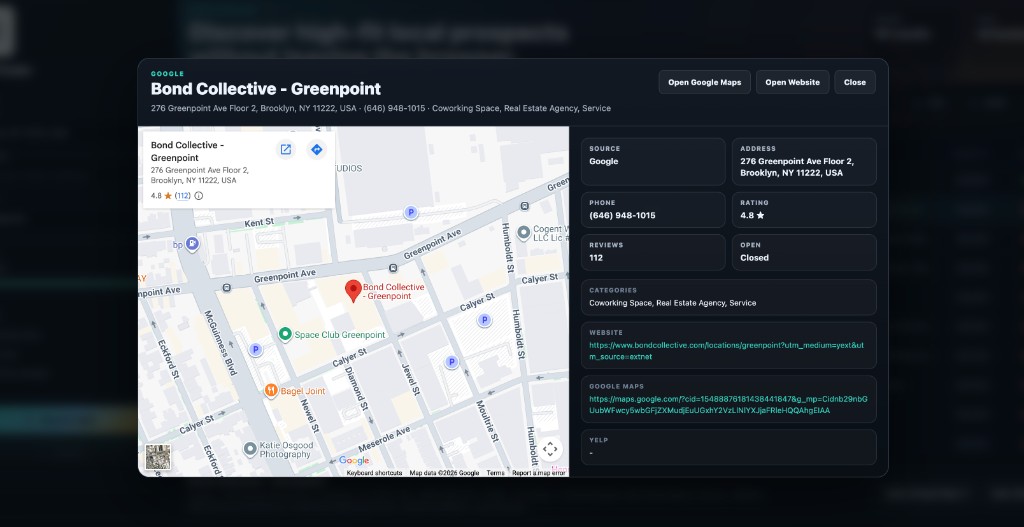Open the 112 reviews link in map card
The height and width of the screenshot is (527, 1024).
pyautogui.click(x=183, y=195)
